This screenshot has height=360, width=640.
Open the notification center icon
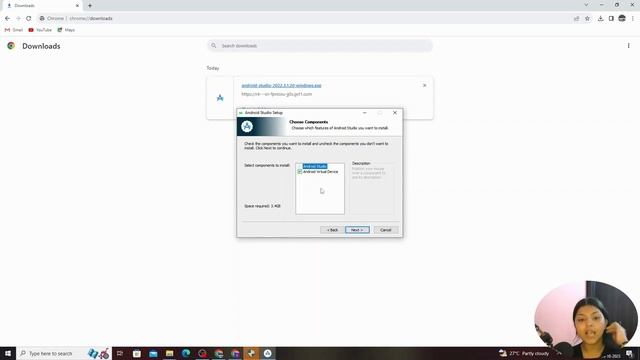point(629,354)
